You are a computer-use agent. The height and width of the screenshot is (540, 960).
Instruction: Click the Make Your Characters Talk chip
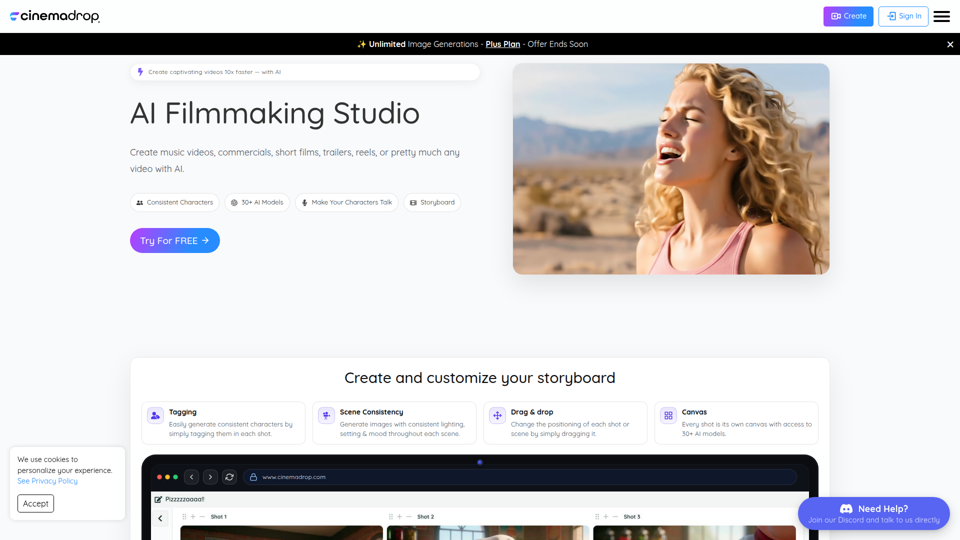pos(347,202)
